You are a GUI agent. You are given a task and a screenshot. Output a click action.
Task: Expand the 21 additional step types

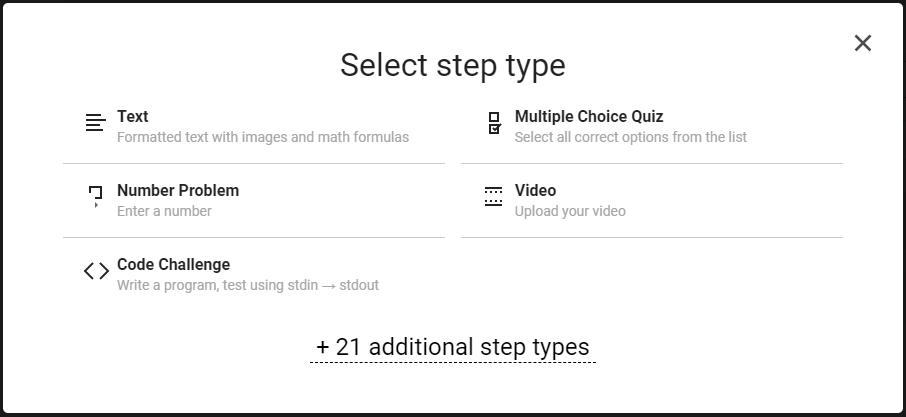(453, 347)
